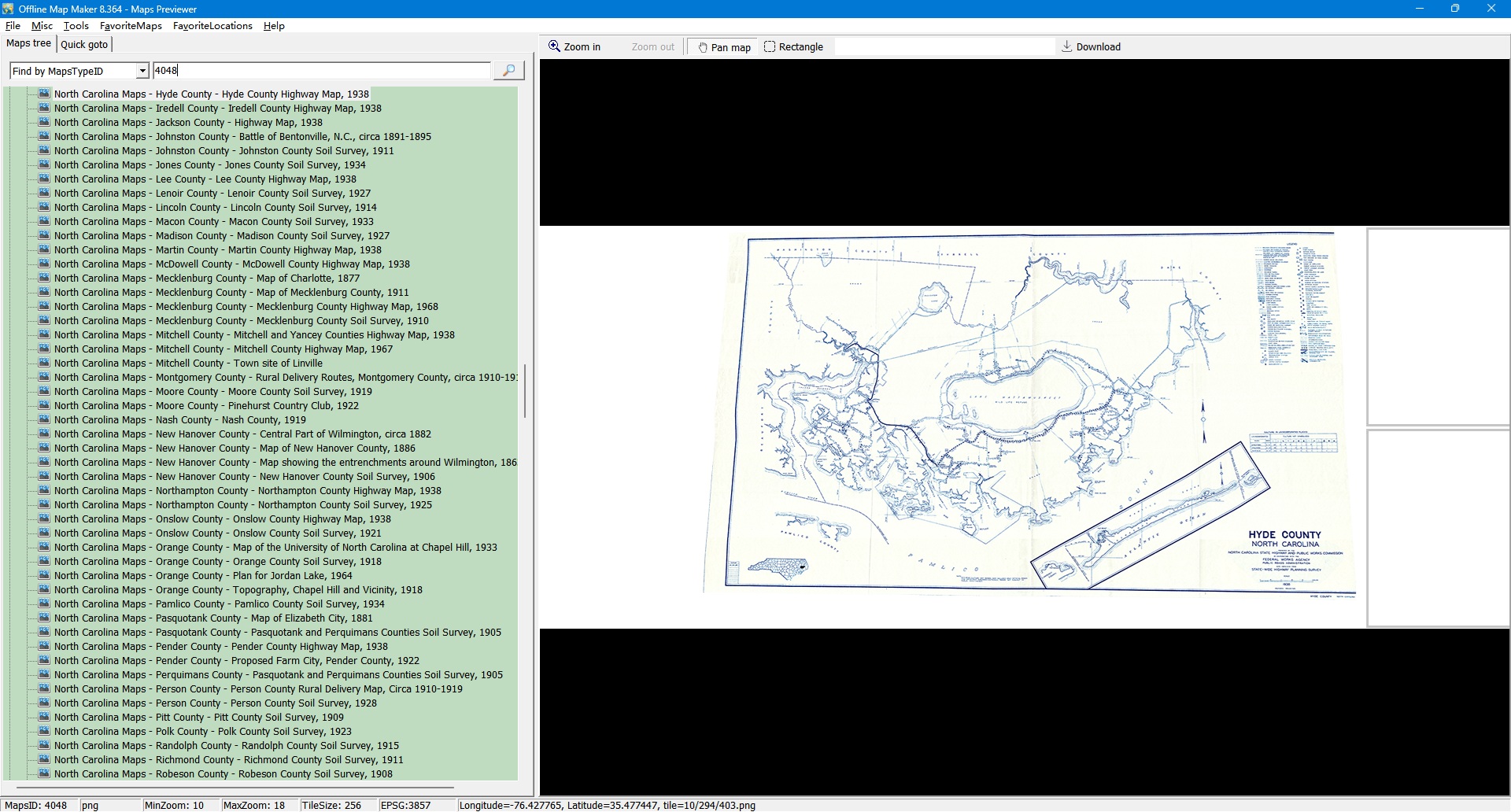Switch to the Maps tree tab
The width and height of the screenshot is (1511, 812).
tap(29, 44)
